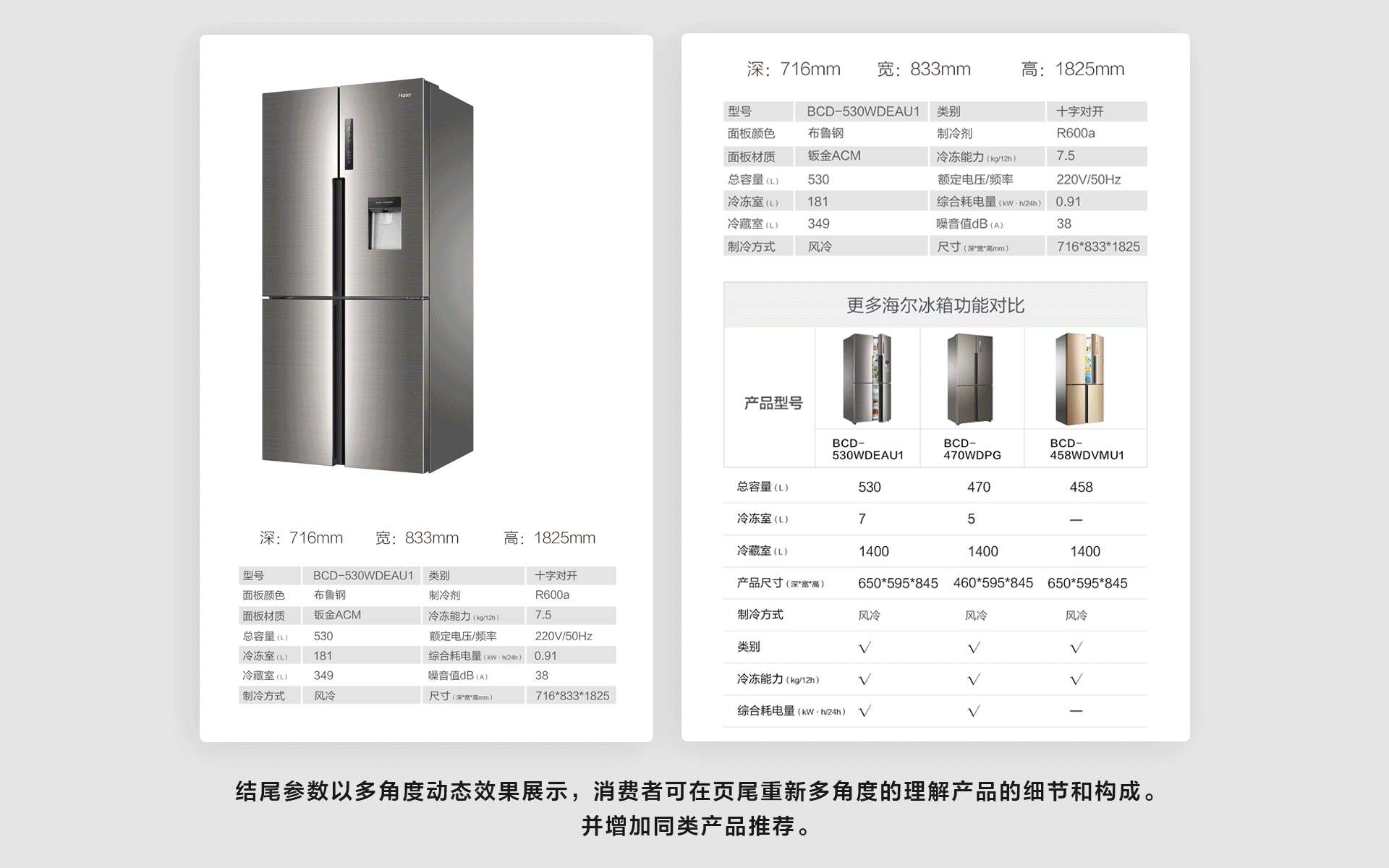The width and height of the screenshot is (1389, 868).
Task: Click 0.91 power consumption value in left card
Action: tap(545, 656)
